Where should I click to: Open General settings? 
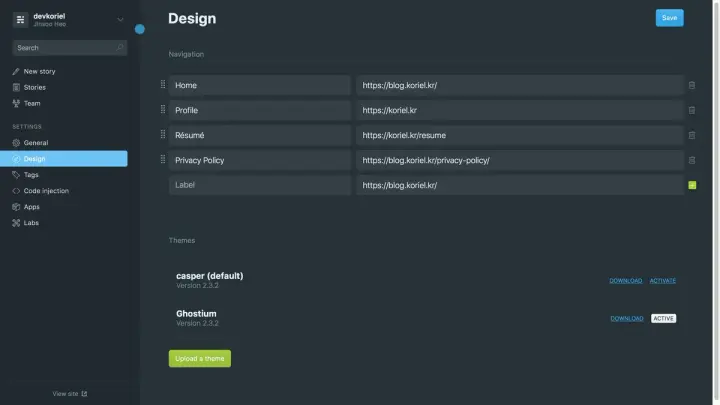pos(36,143)
